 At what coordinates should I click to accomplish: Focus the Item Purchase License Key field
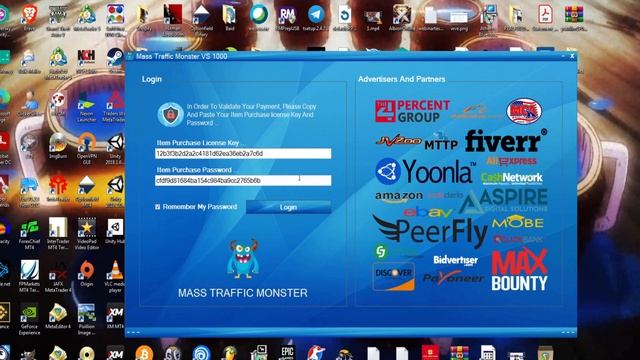click(243, 153)
